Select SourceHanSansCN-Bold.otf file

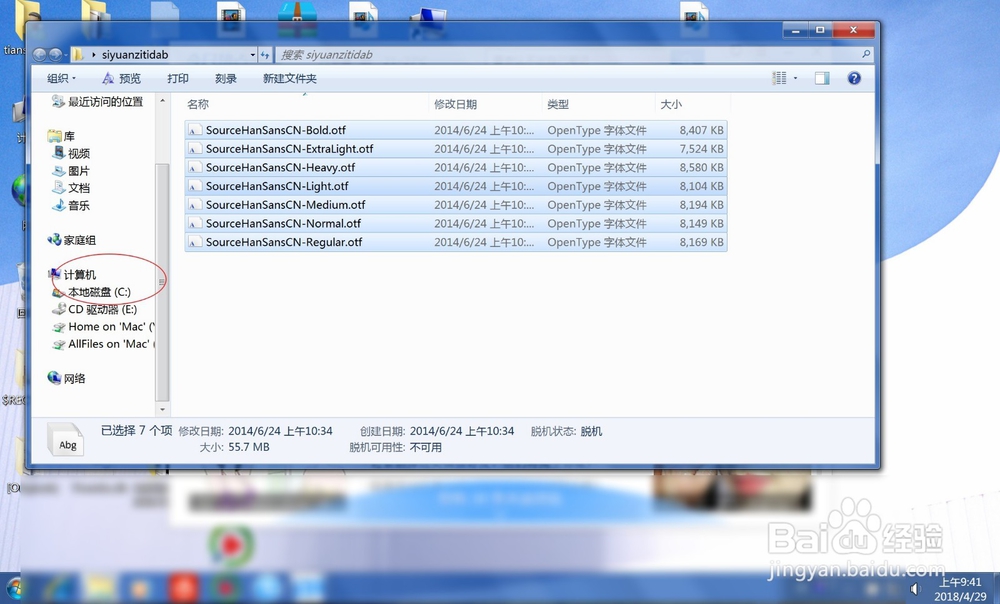(x=456, y=130)
